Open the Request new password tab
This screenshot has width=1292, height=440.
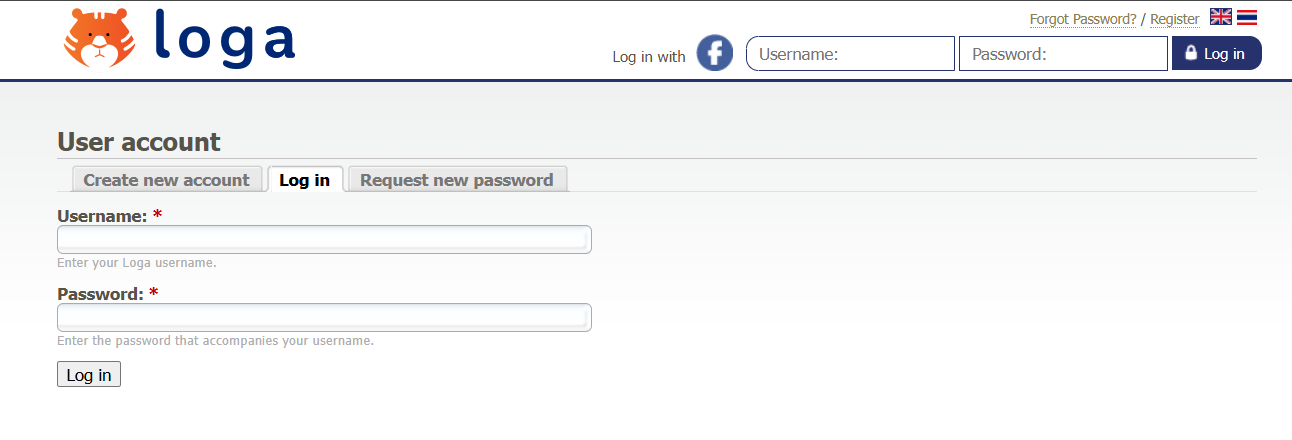456,180
